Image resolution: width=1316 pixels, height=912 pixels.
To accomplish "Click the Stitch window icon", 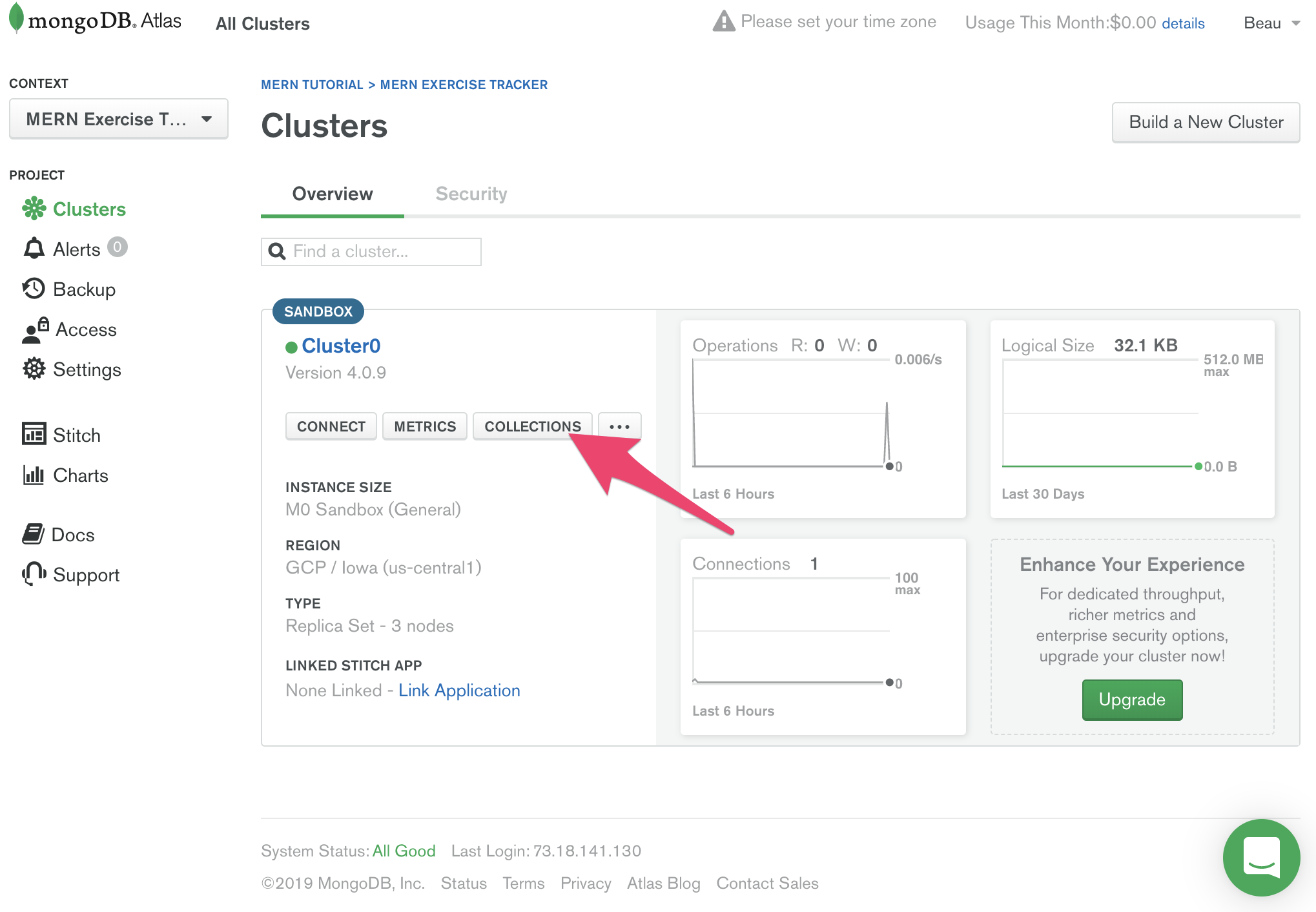I will [x=34, y=434].
